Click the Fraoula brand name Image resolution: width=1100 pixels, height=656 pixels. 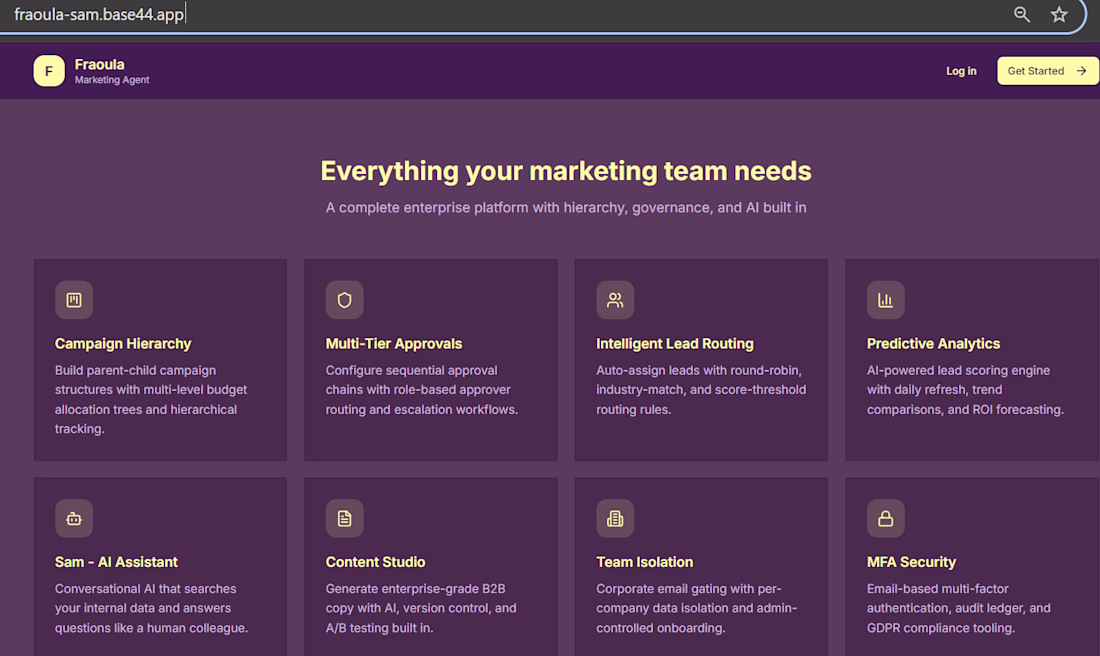click(100, 65)
